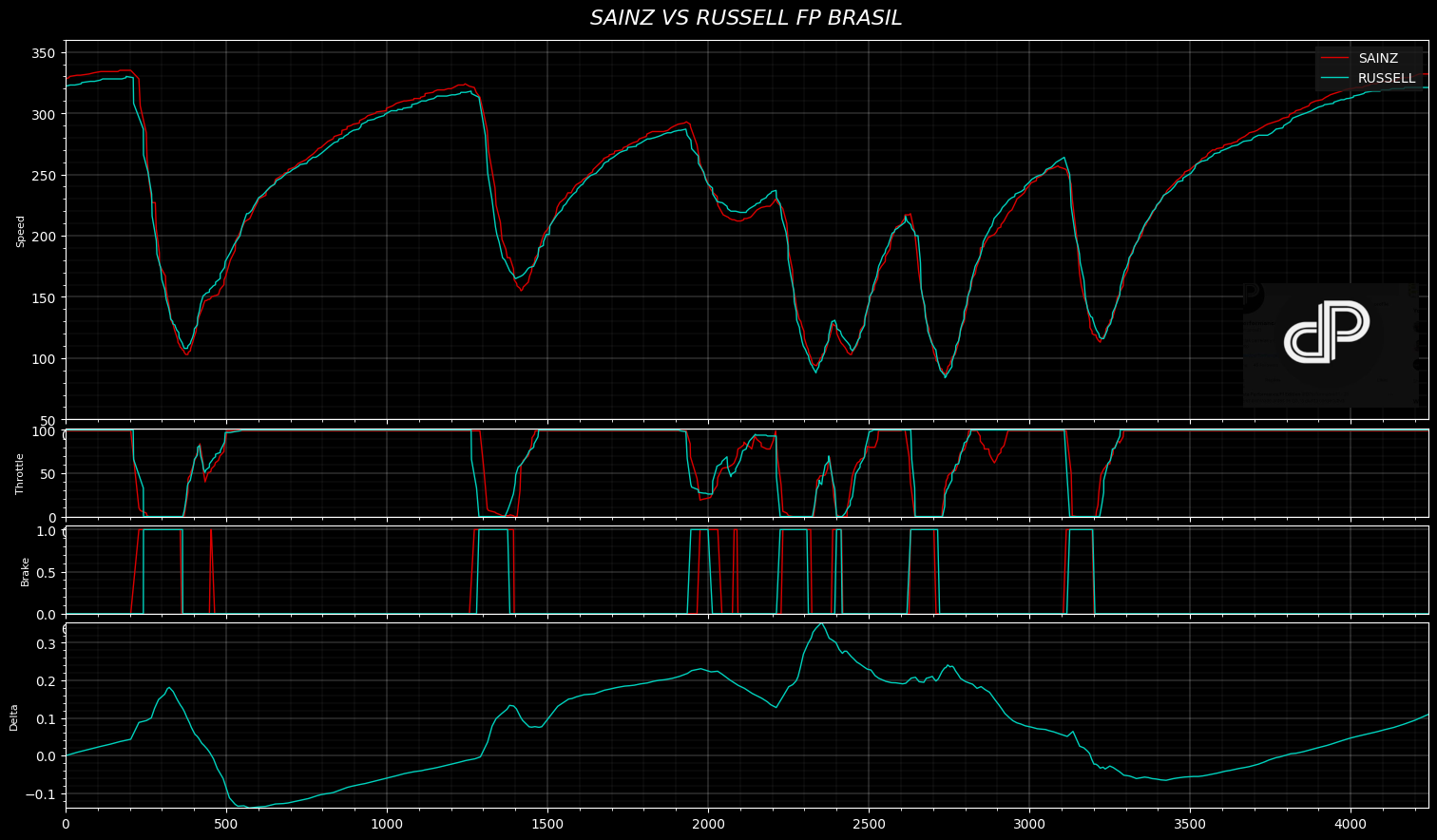Click the 2000 distance tick label
Image resolution: width=1437 pixels, height=840 pixels.
tap(708, 823)
